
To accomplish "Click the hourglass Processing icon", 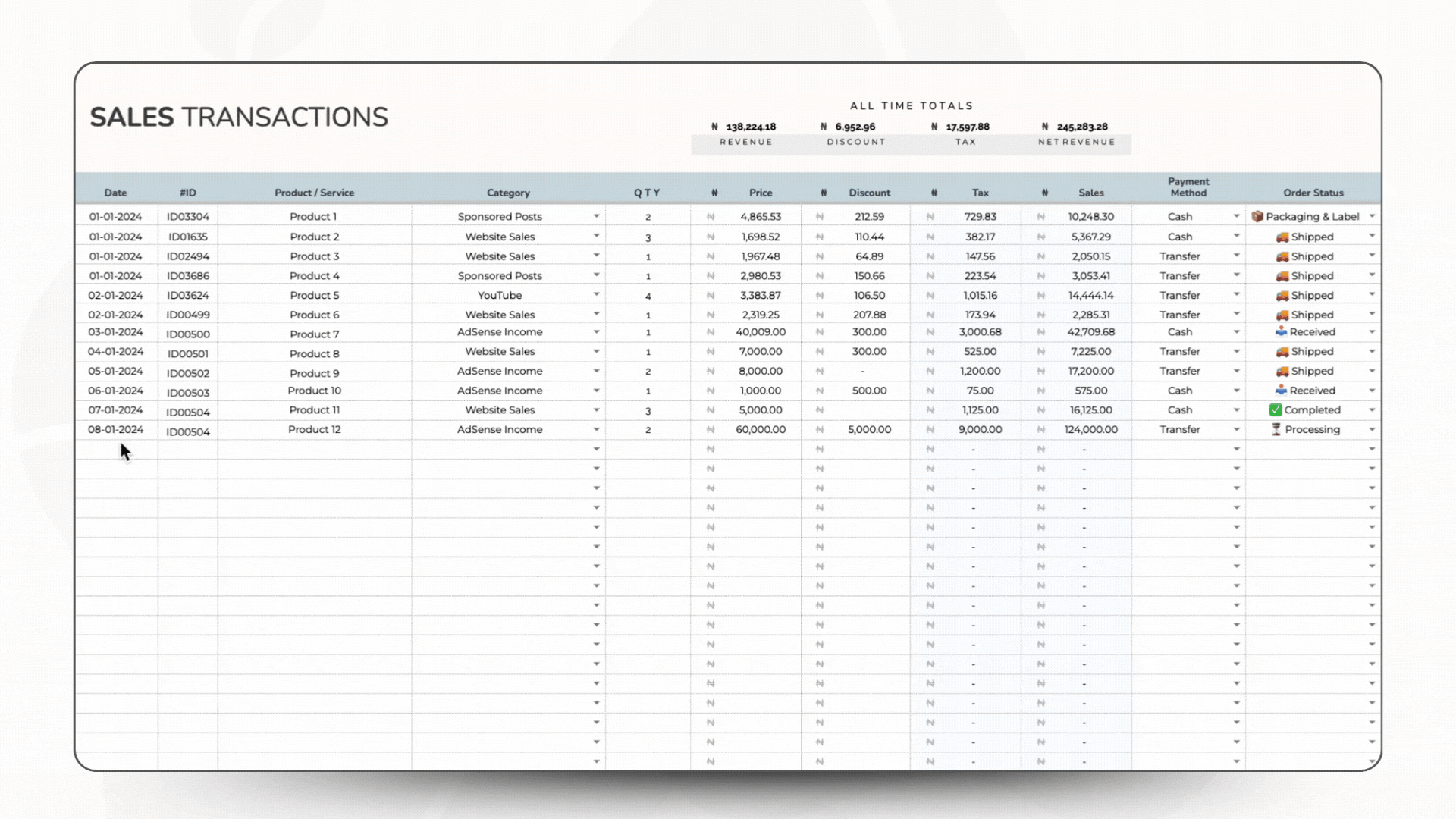I will tap(1276, 430).
